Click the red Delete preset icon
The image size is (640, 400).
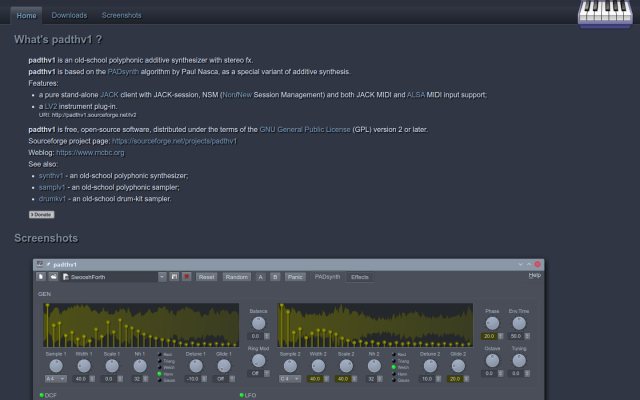coord(187,277)
